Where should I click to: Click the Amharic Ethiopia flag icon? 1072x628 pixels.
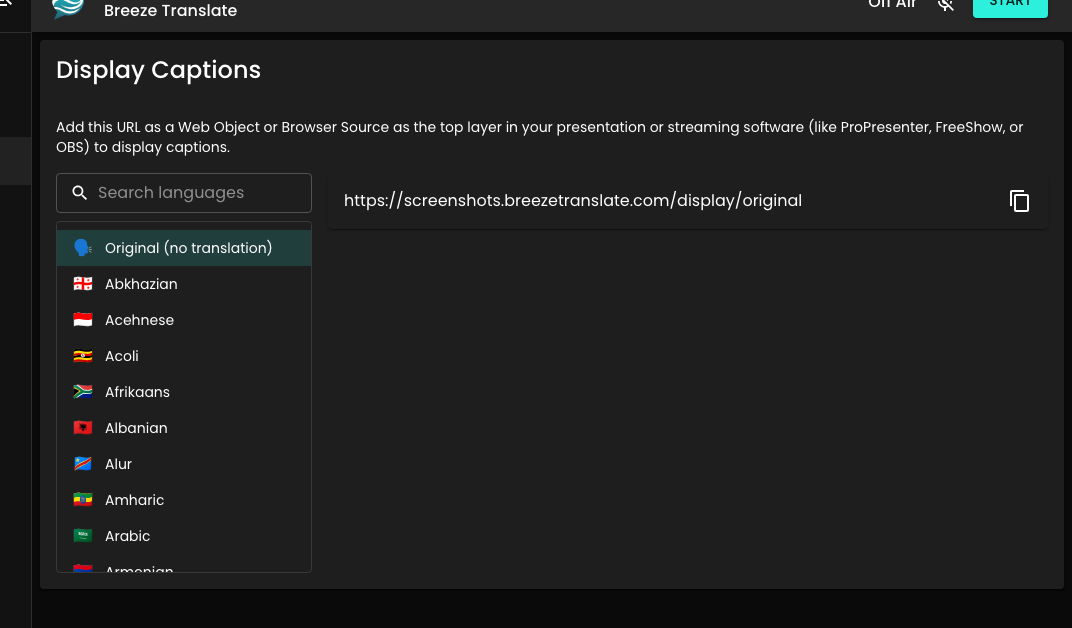[83, 500]
